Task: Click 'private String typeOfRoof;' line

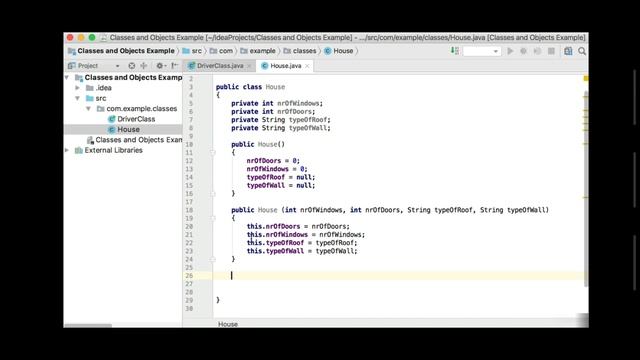Action: [281, 120]
